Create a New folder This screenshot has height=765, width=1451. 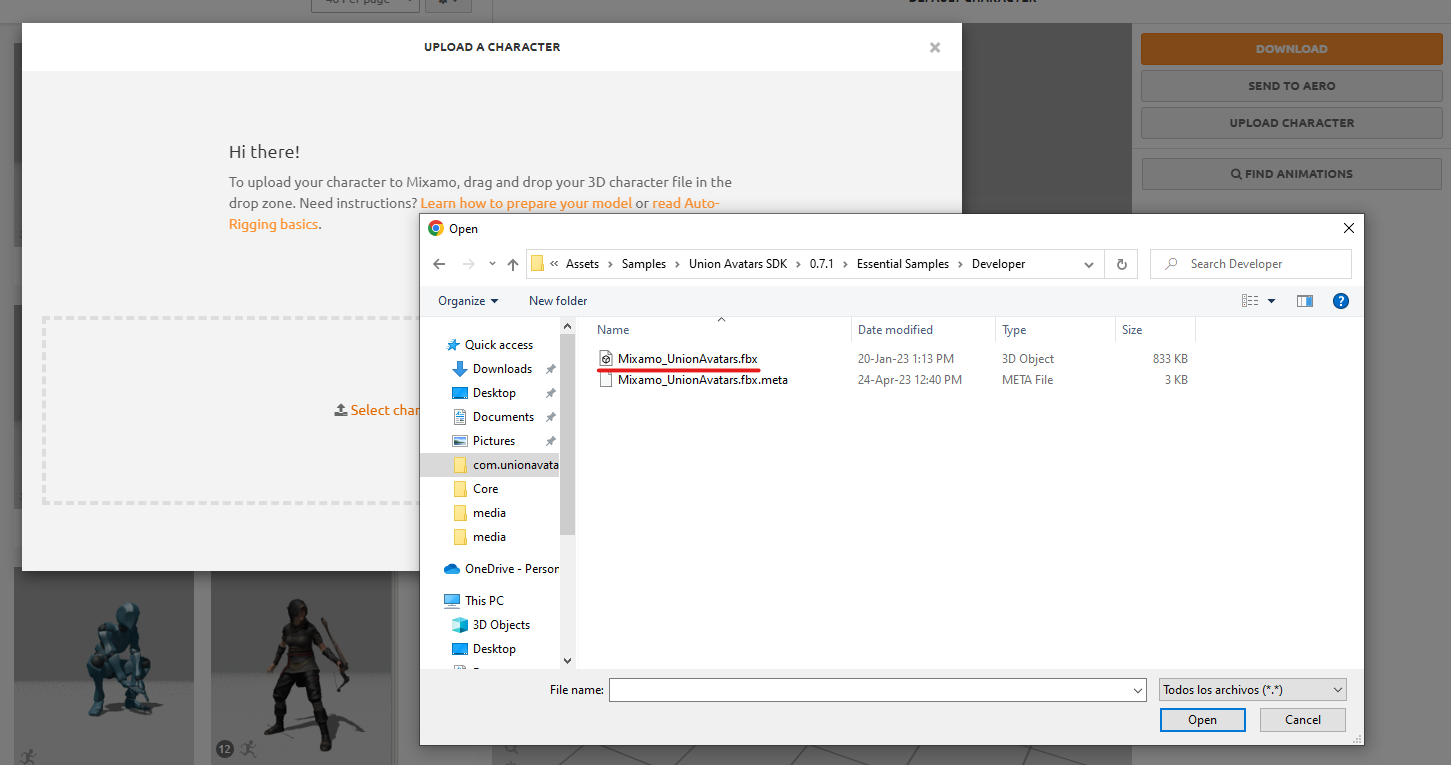pos(558,301)
